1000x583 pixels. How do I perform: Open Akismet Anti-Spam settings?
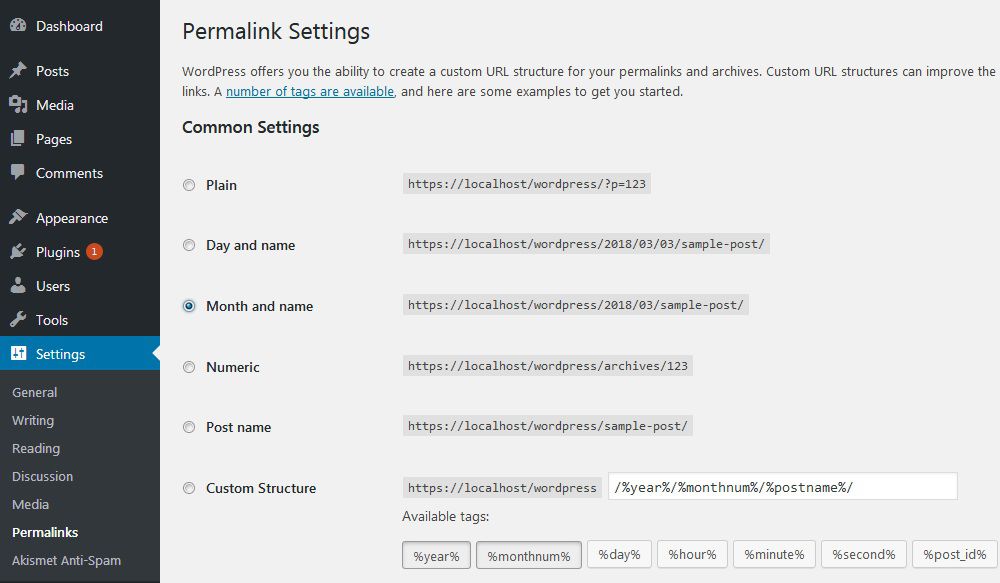click(66, 561)
